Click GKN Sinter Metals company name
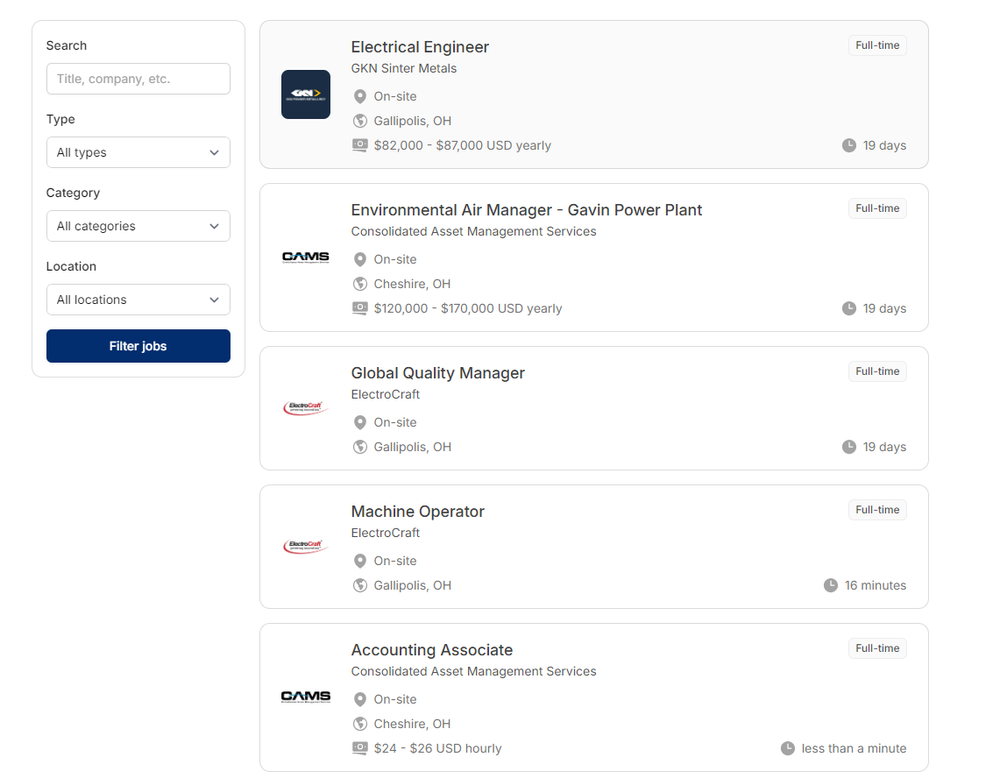This screenshot has height=777, width=1000. click(x=404, y=68)
